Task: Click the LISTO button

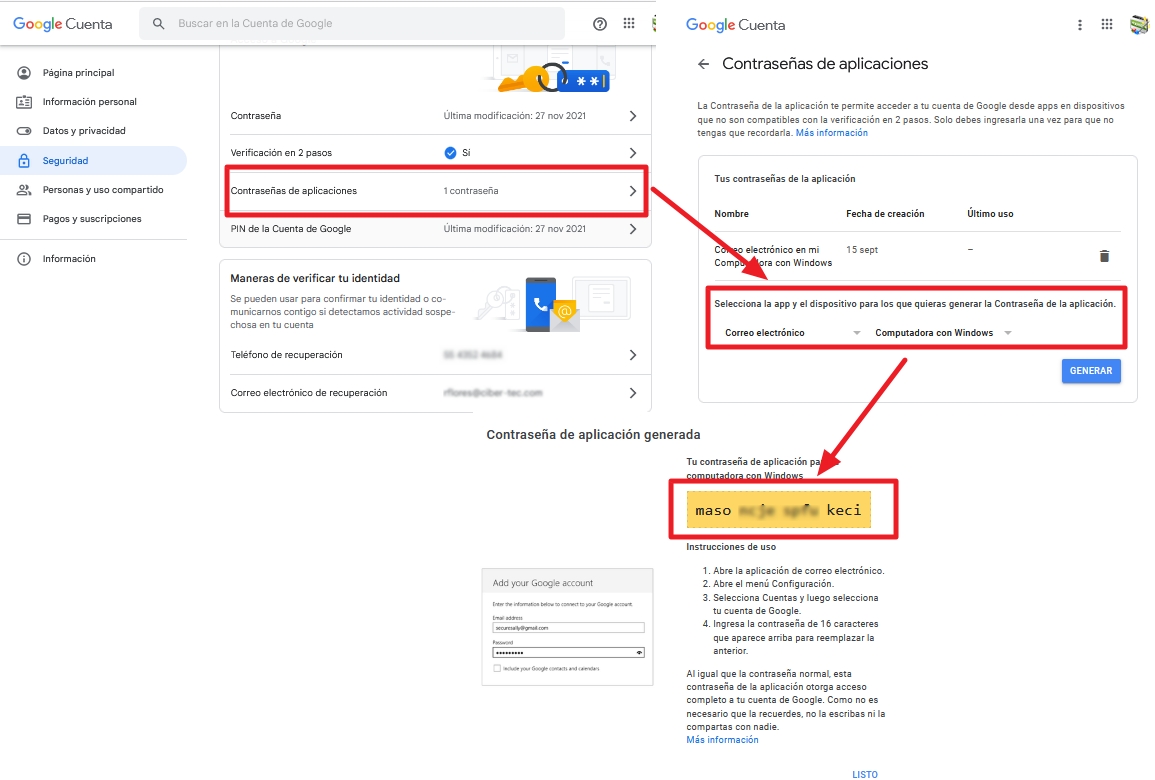Action: 865,773
